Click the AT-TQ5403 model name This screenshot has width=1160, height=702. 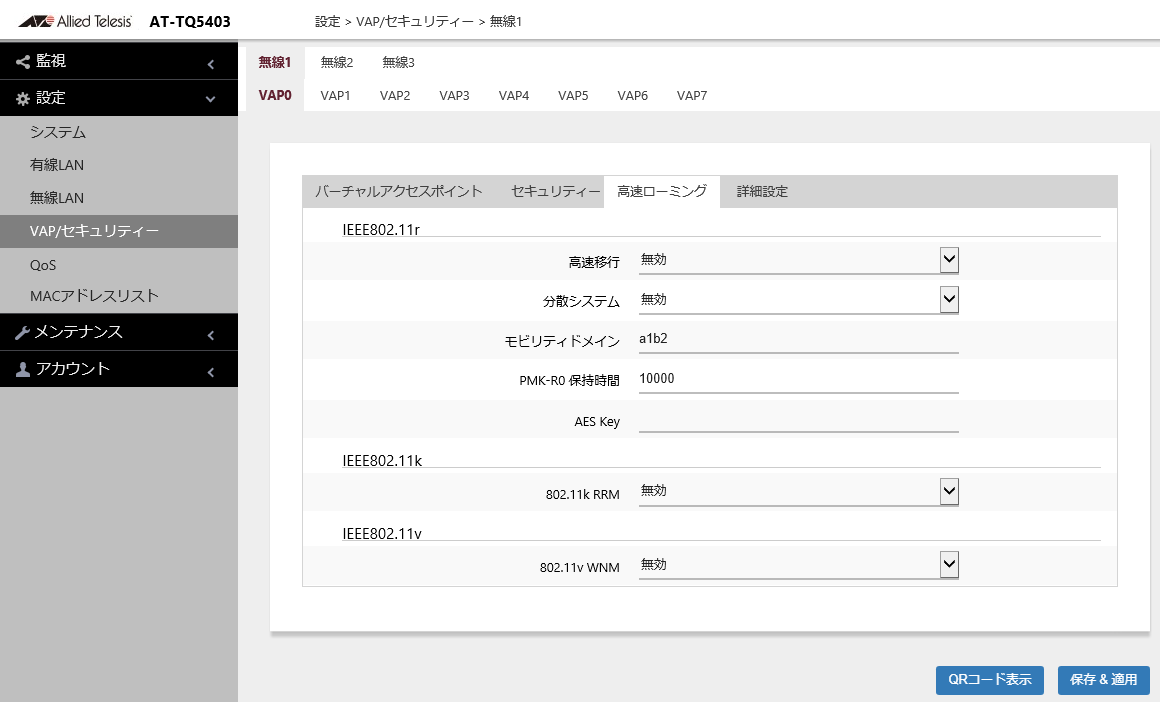tap(190, 22)
